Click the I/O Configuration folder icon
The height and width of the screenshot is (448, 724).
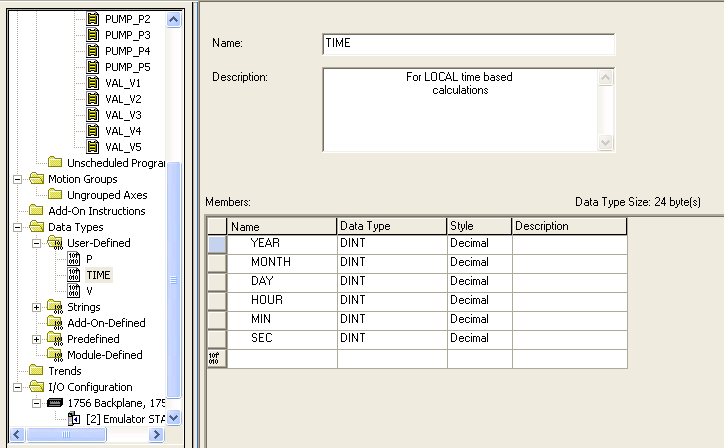click(36, 387)
